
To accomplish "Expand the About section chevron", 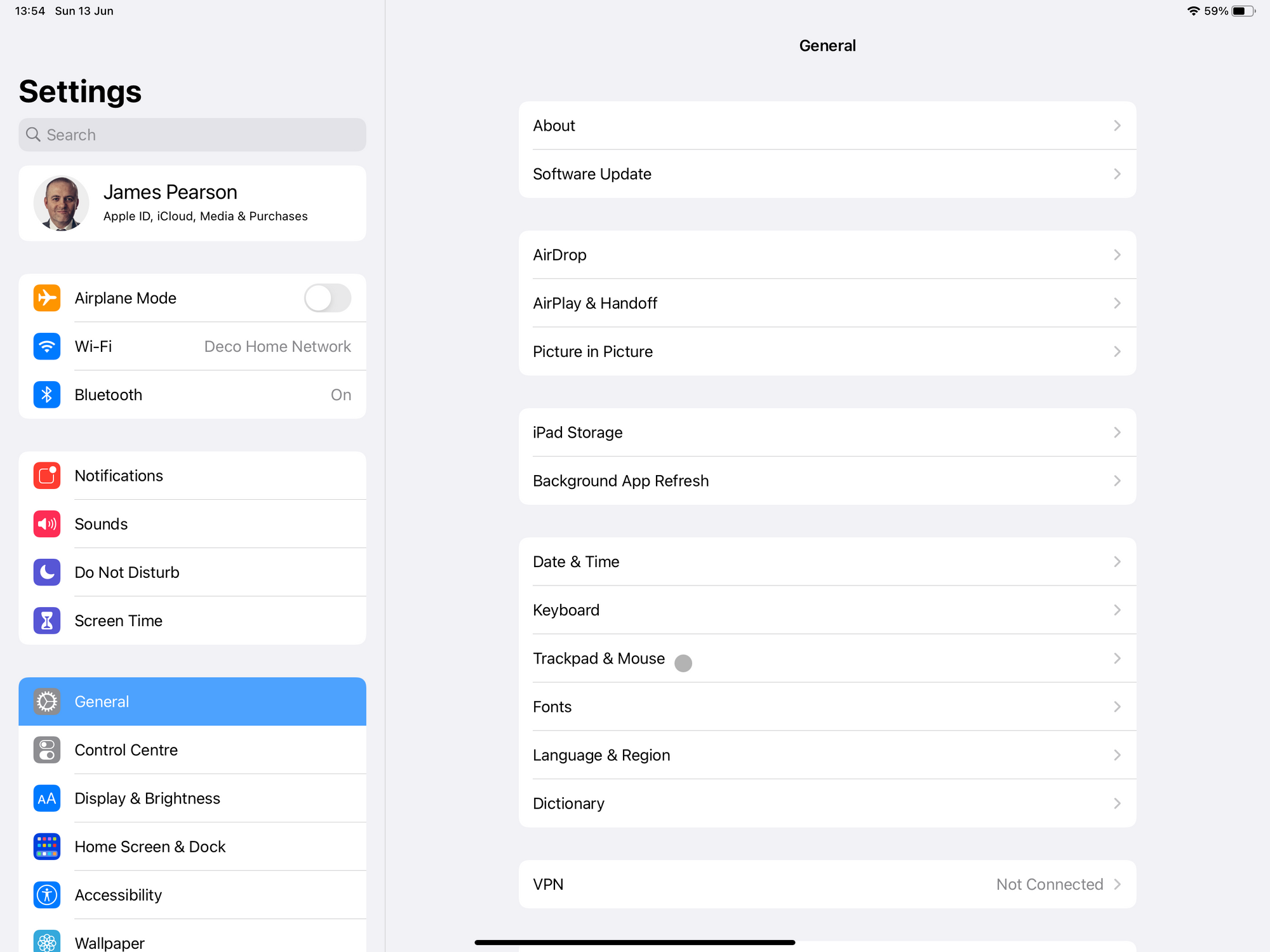I will click(1117, 125).
